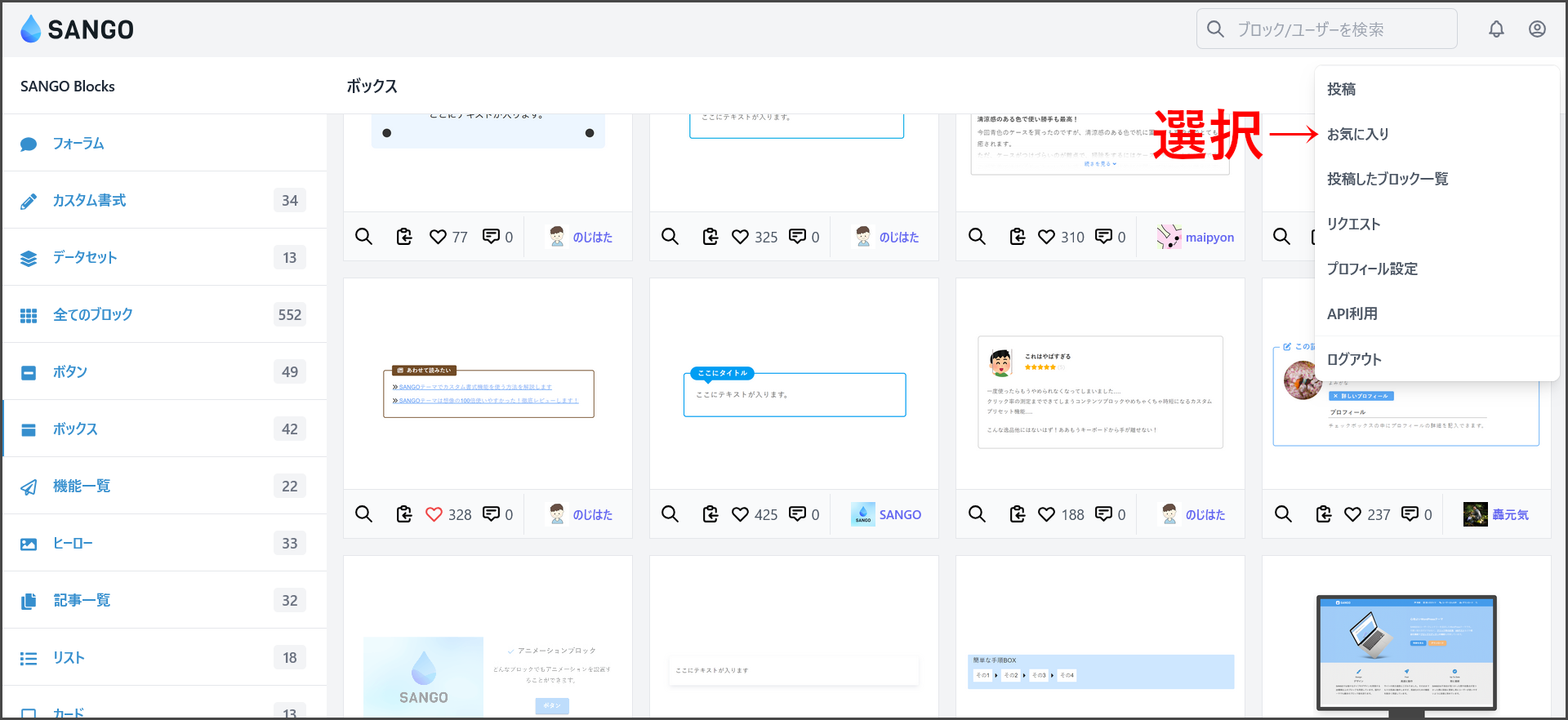Favorite the block with 310 likes

(1046, 237)
